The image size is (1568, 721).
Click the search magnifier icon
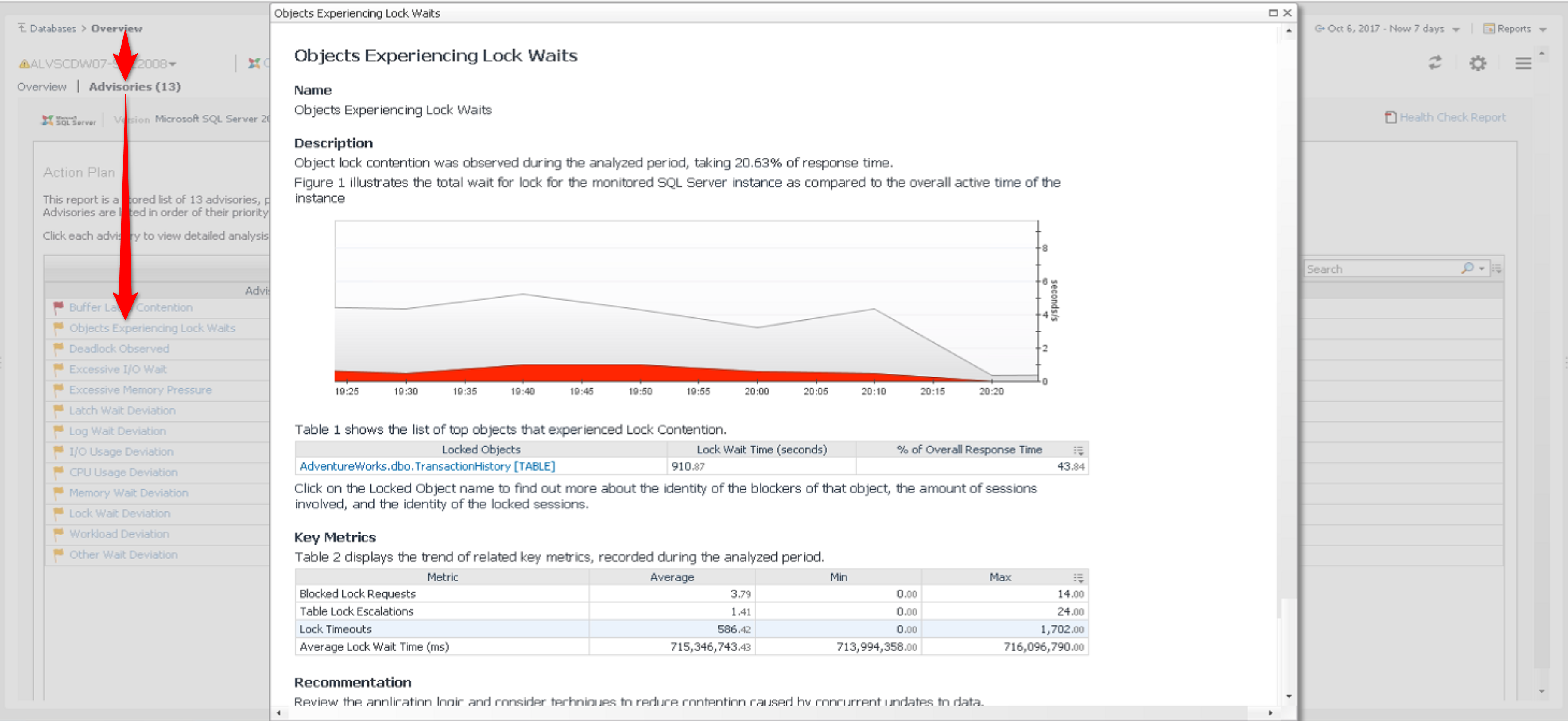click(x=1467, y=268)
